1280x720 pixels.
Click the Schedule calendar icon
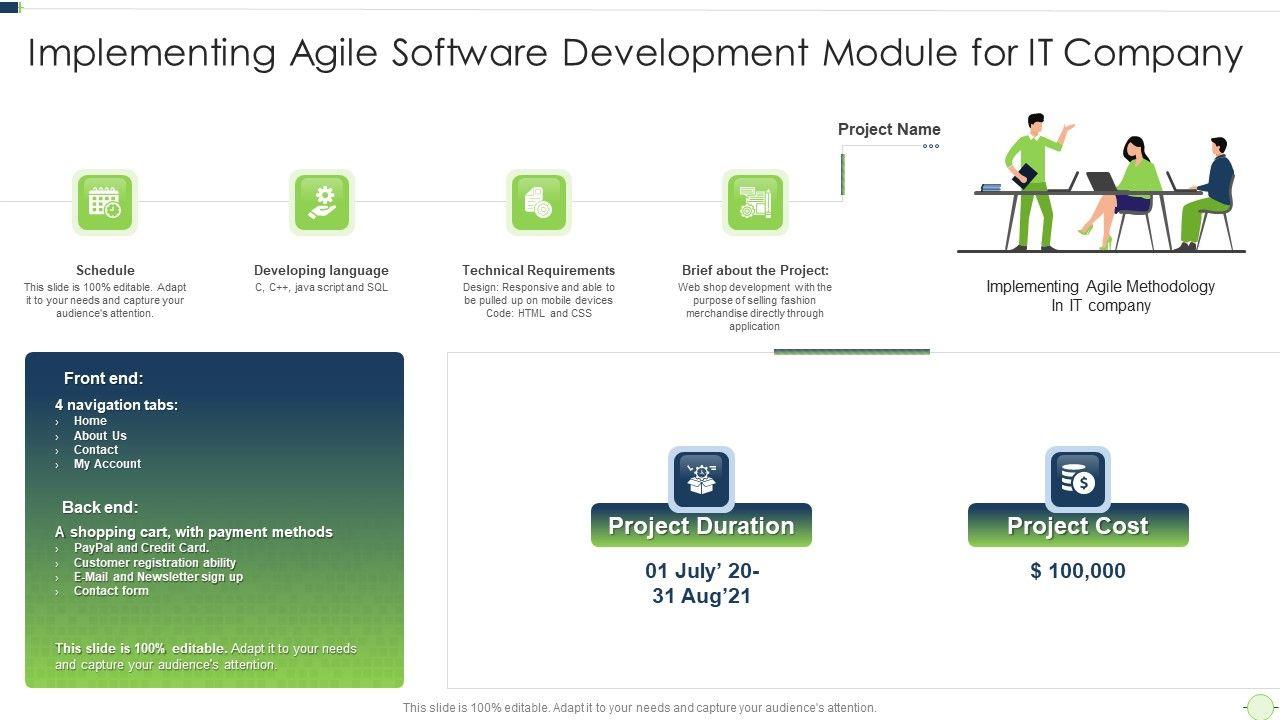pos(105,202)
